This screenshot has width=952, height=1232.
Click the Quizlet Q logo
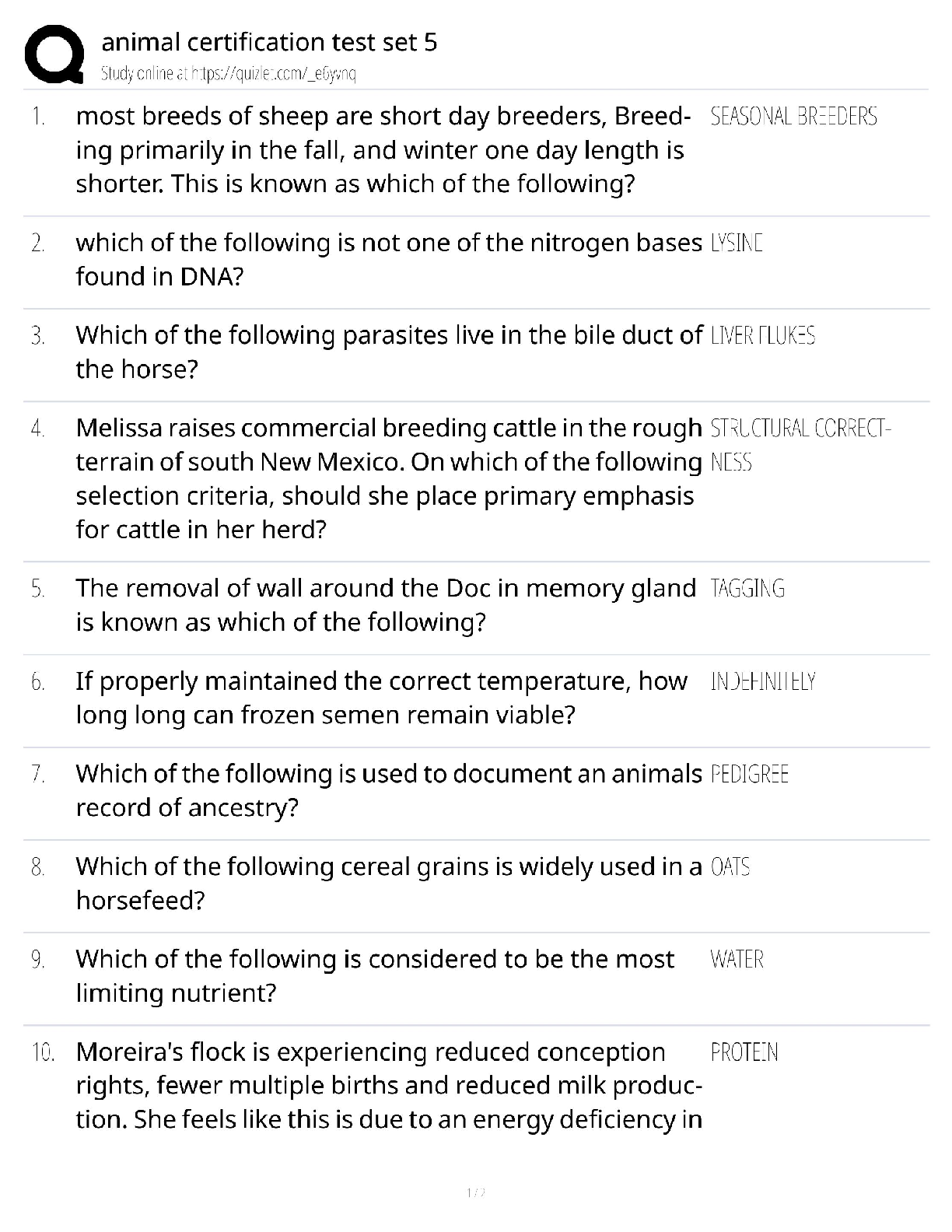tap(54, 54)
